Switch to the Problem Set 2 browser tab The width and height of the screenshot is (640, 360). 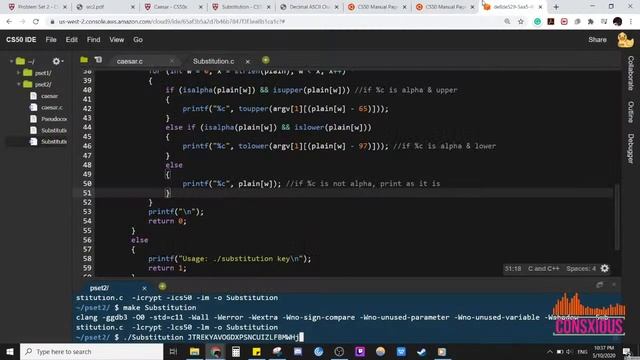[x=38, y=7]
